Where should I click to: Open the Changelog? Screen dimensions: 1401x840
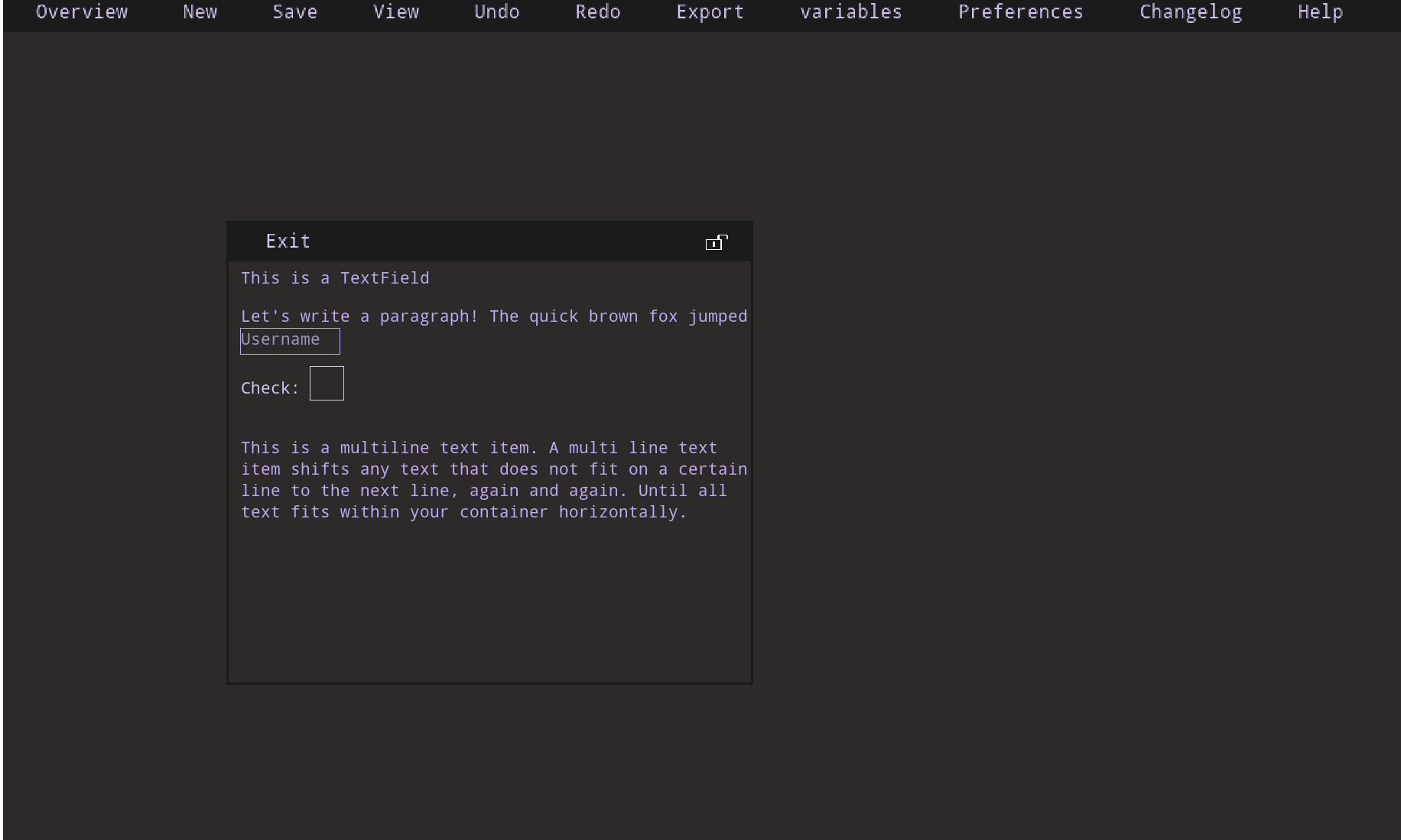(x=1190, y=11)
